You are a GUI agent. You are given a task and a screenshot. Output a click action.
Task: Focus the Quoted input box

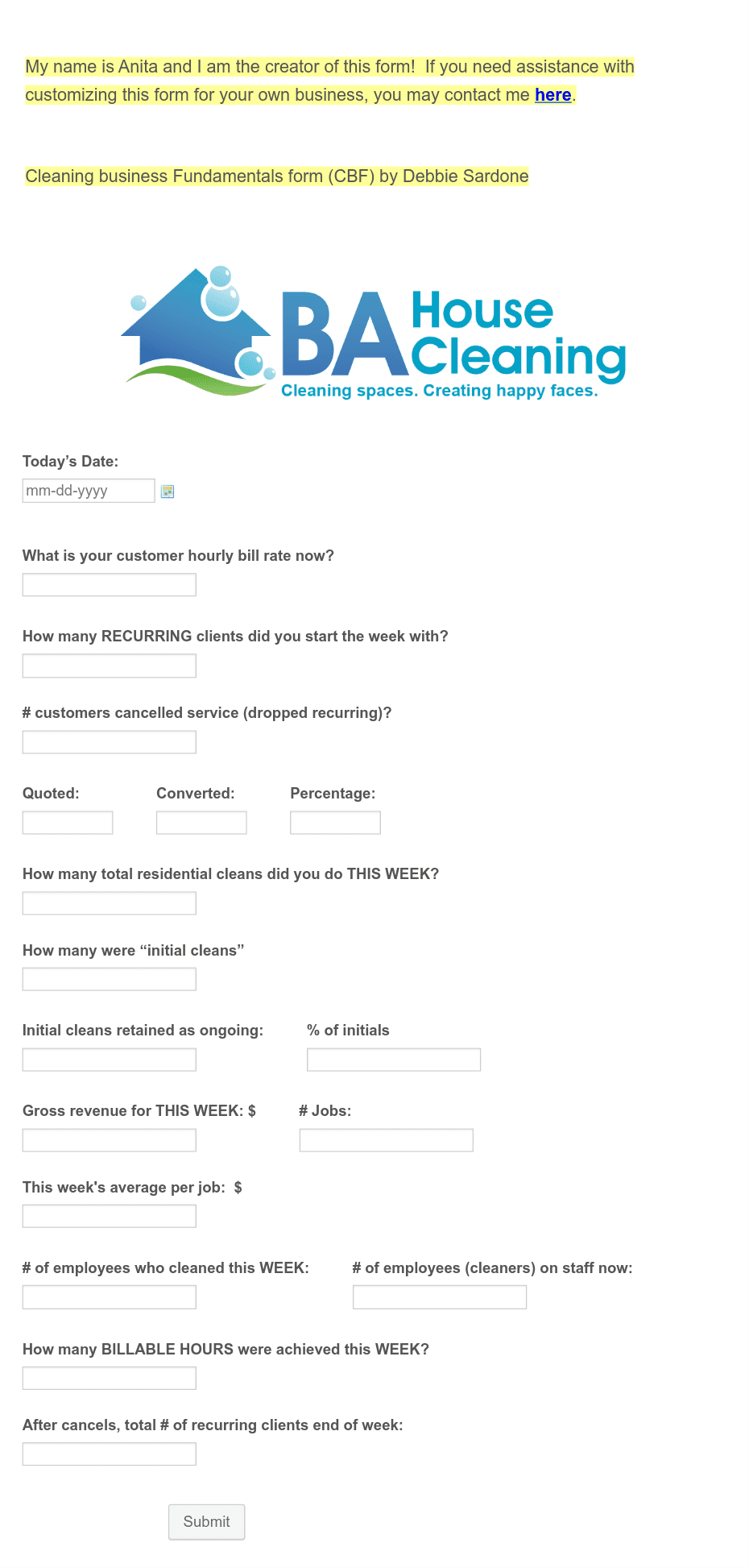click(x=68, y=823)
